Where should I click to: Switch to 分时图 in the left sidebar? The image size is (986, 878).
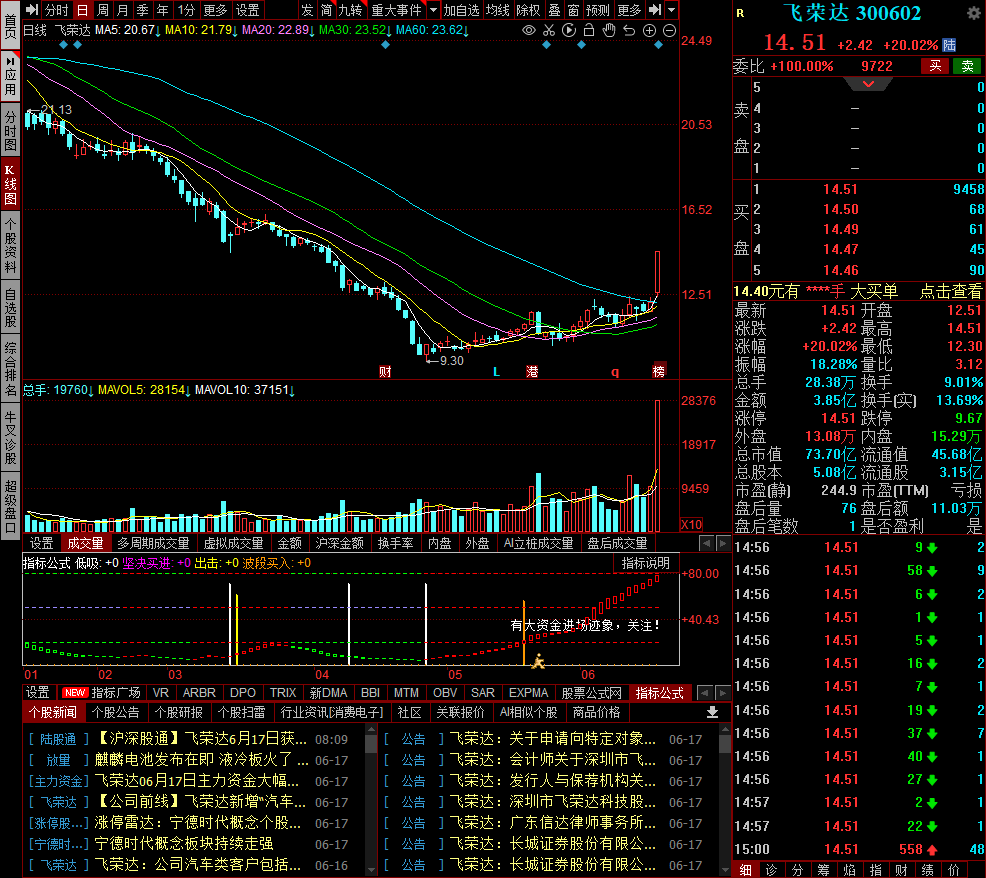(x=10, y=131)
